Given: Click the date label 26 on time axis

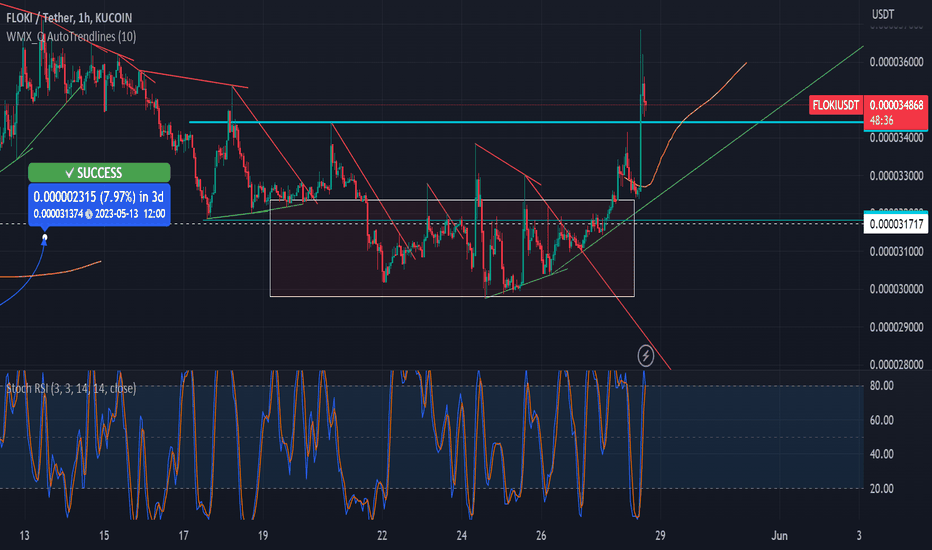Looking at the screenshot, I should tap(541, 535).
